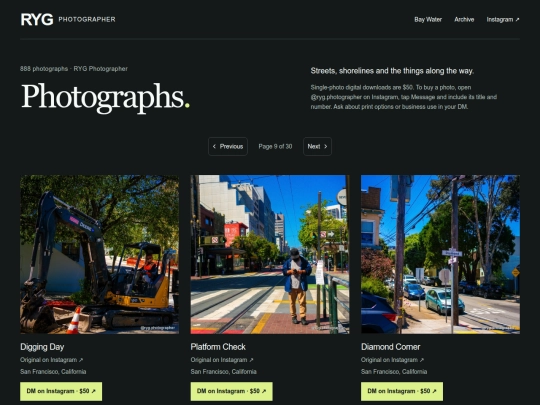Click San Francisco location under Diamond Corner
The image size is (540, 405).
click(x=394, y=372)
